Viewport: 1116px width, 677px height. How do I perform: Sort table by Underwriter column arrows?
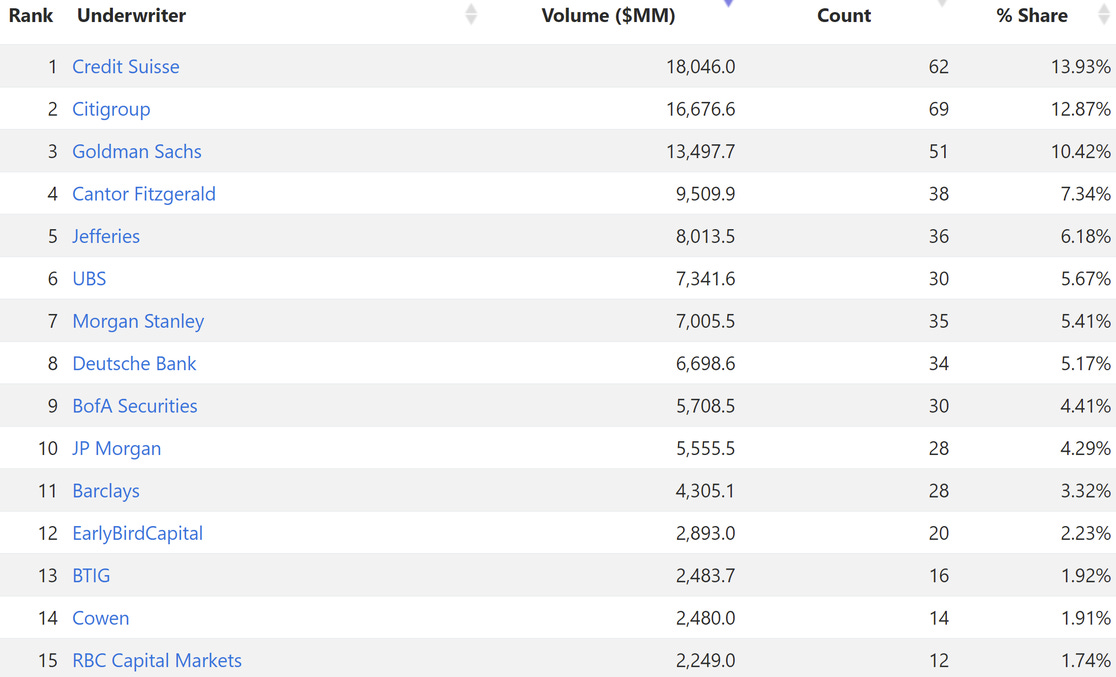coord(470,14)
